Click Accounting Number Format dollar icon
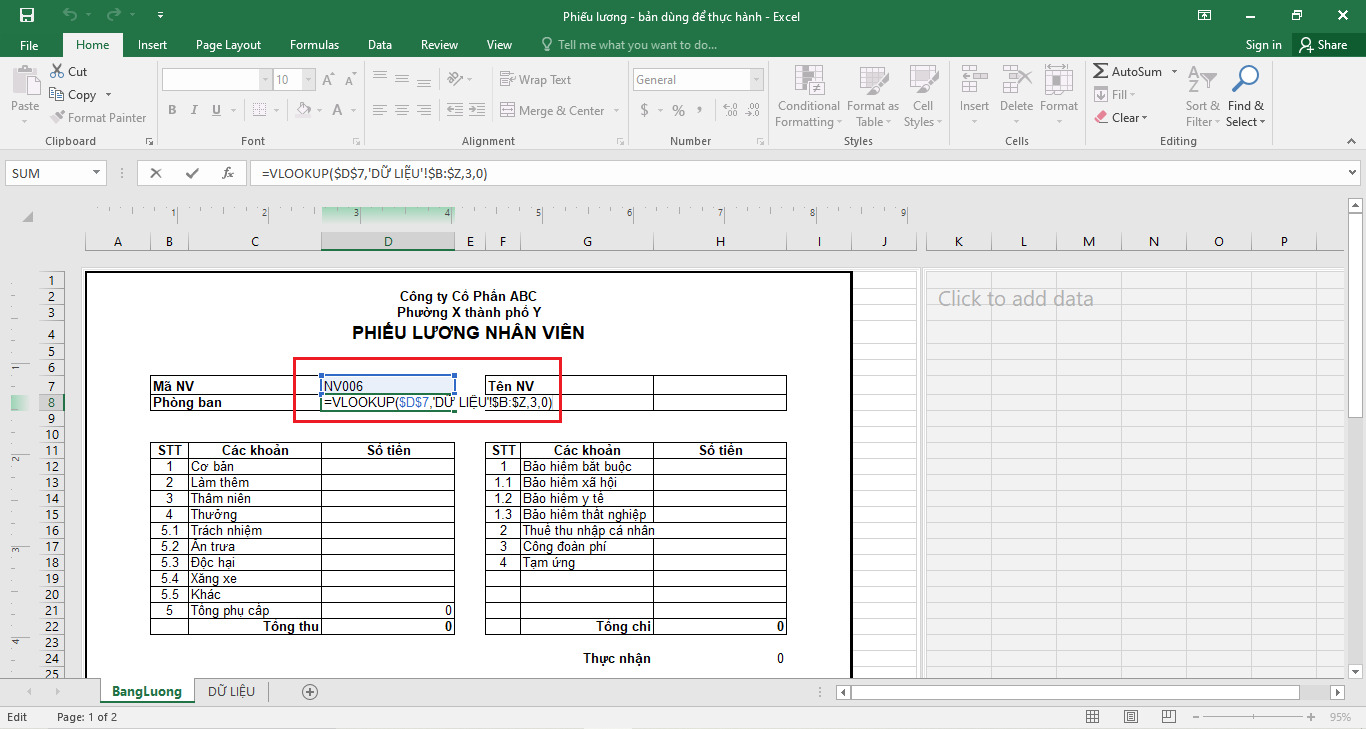The width and height of the screenshot is (1366, 729). 644,110
